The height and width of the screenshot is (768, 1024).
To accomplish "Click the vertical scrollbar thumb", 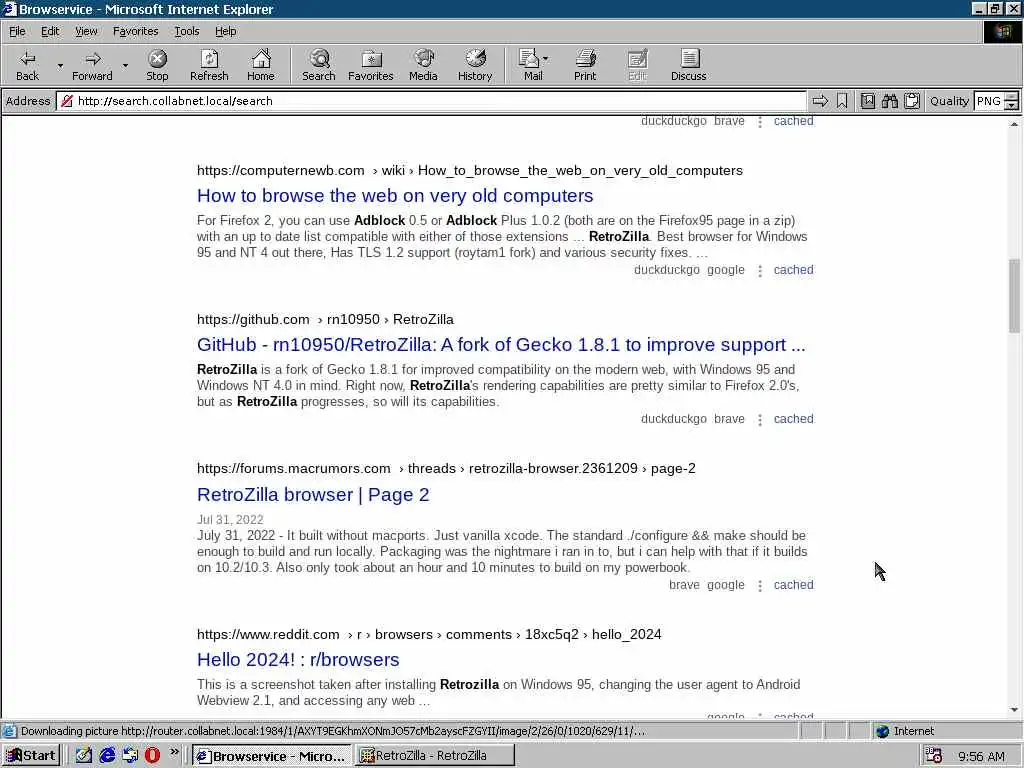I will pos(1014,295).
